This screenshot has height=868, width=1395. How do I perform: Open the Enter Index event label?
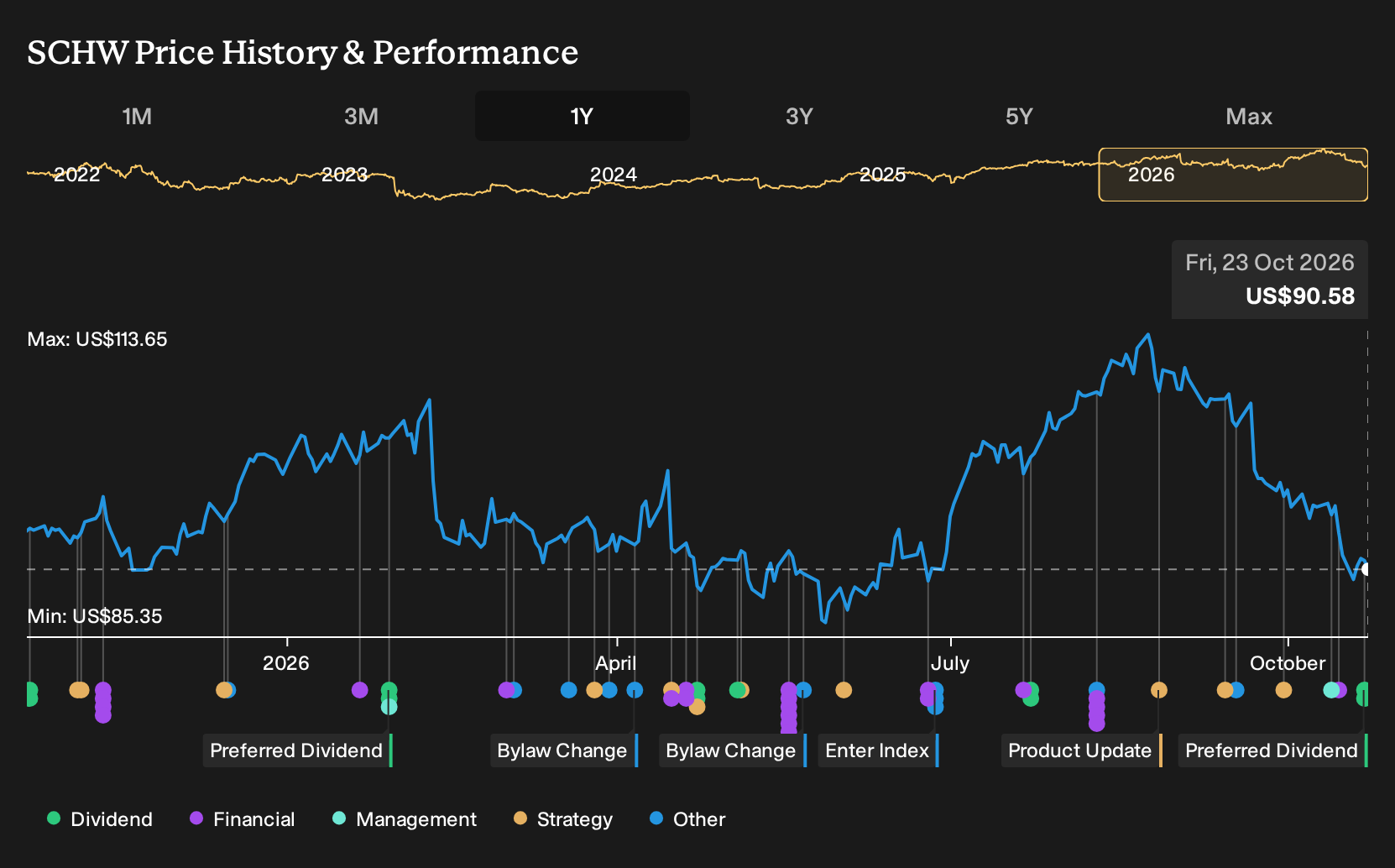[x=877, y=750]
